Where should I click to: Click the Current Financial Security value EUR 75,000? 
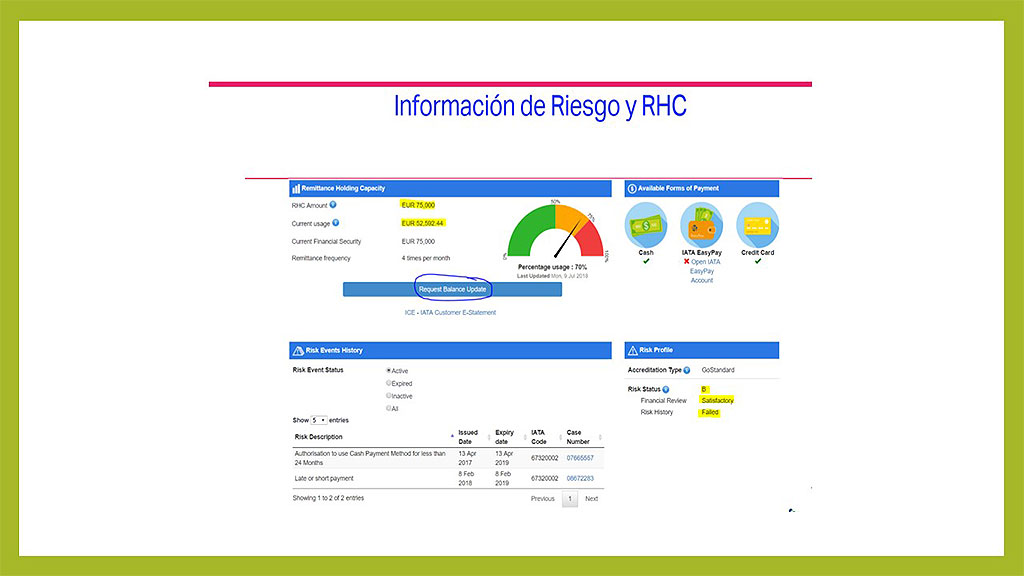(418, 242)
